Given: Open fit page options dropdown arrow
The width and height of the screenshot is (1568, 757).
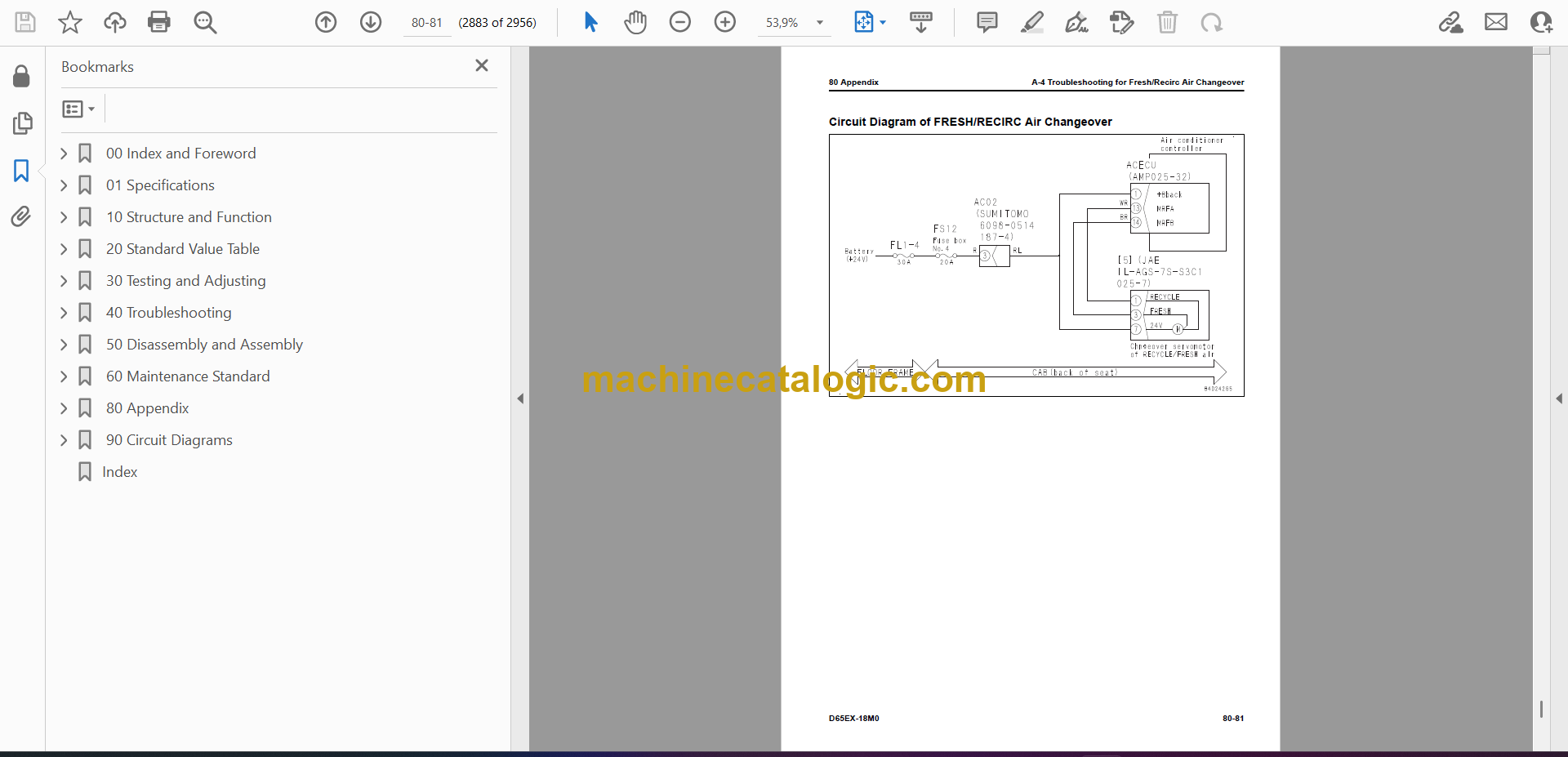Looking at the screenshot, I should tap(883, 23).
